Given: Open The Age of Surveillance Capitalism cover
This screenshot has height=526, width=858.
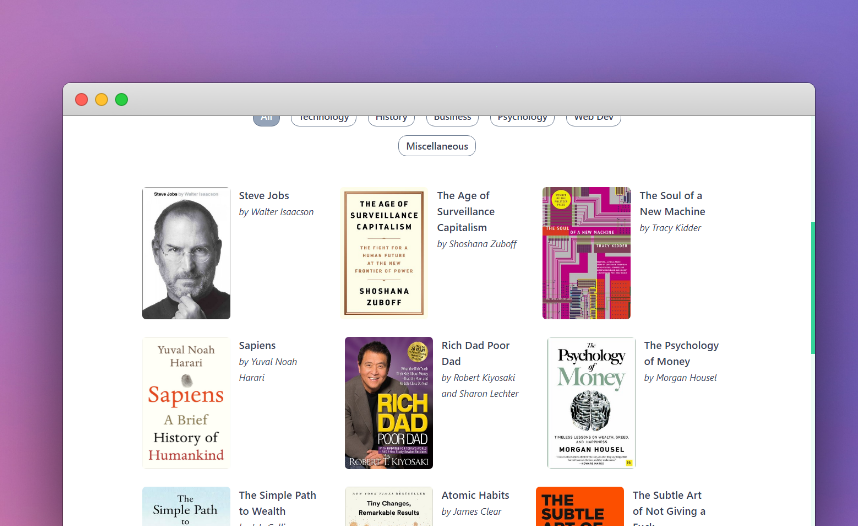Looking at the screenshot, I should [x=384, y=253].
